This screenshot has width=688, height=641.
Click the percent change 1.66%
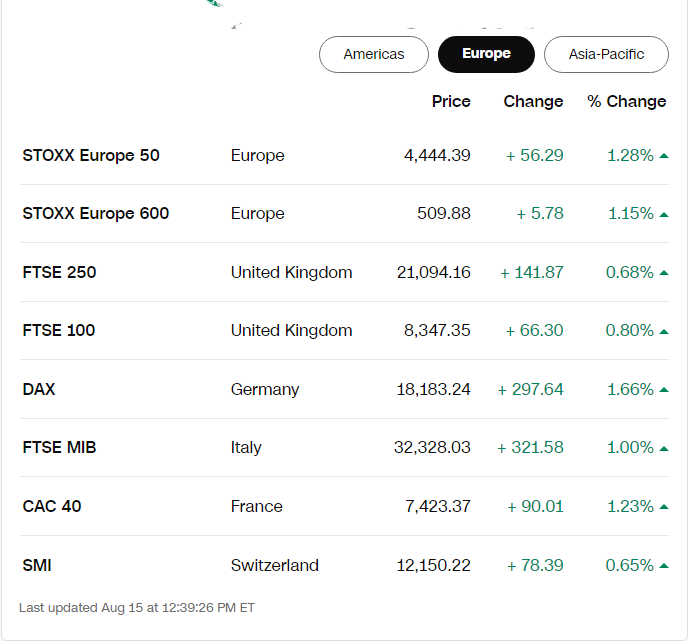click(x=631, y=389)
